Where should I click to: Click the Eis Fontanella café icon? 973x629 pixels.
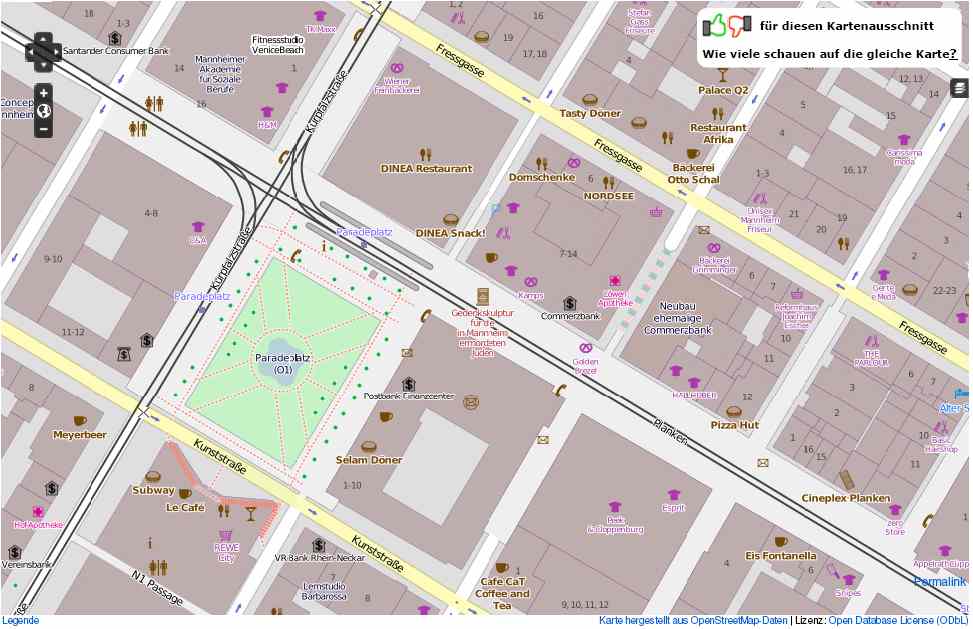click(781, 542)
